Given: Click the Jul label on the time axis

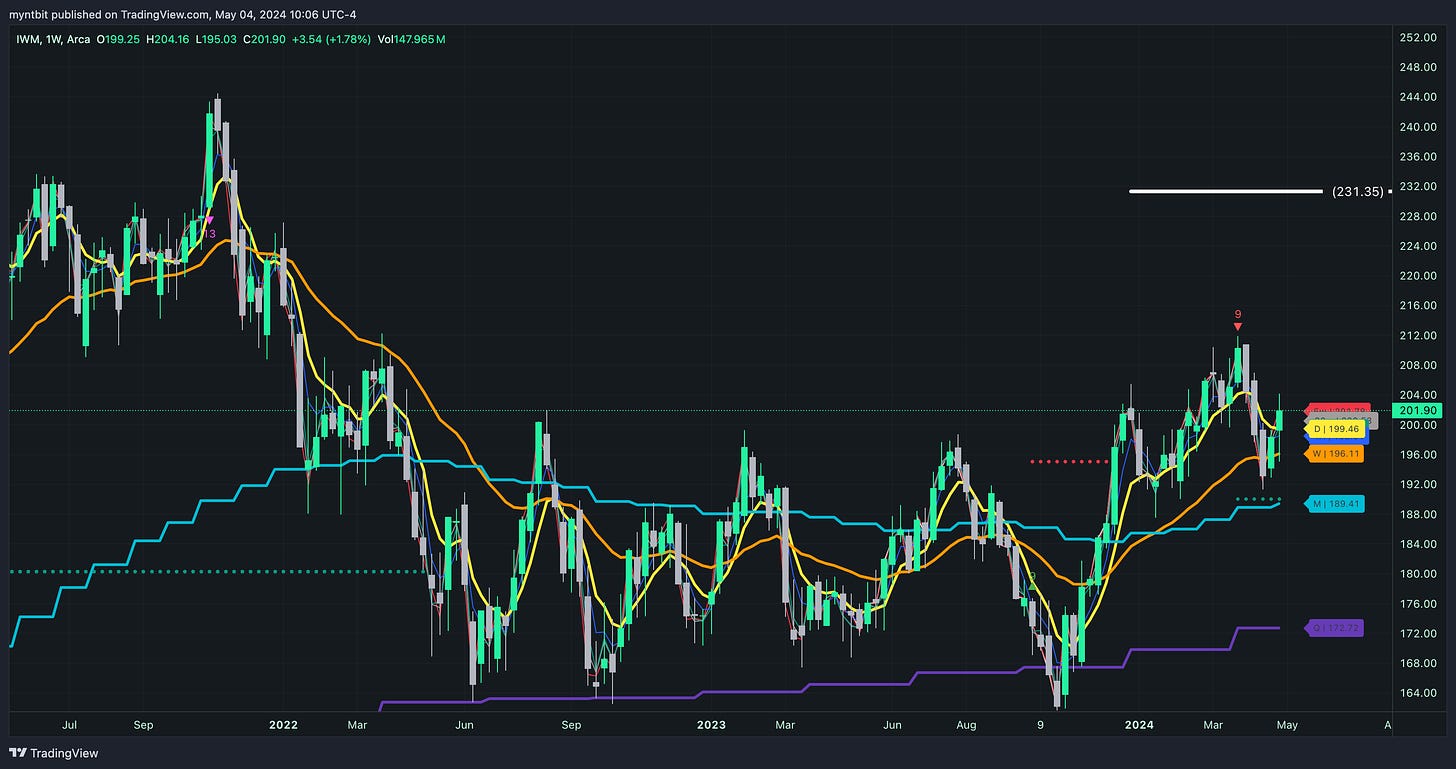Looking at the screenshot, I should pos(71,726).
